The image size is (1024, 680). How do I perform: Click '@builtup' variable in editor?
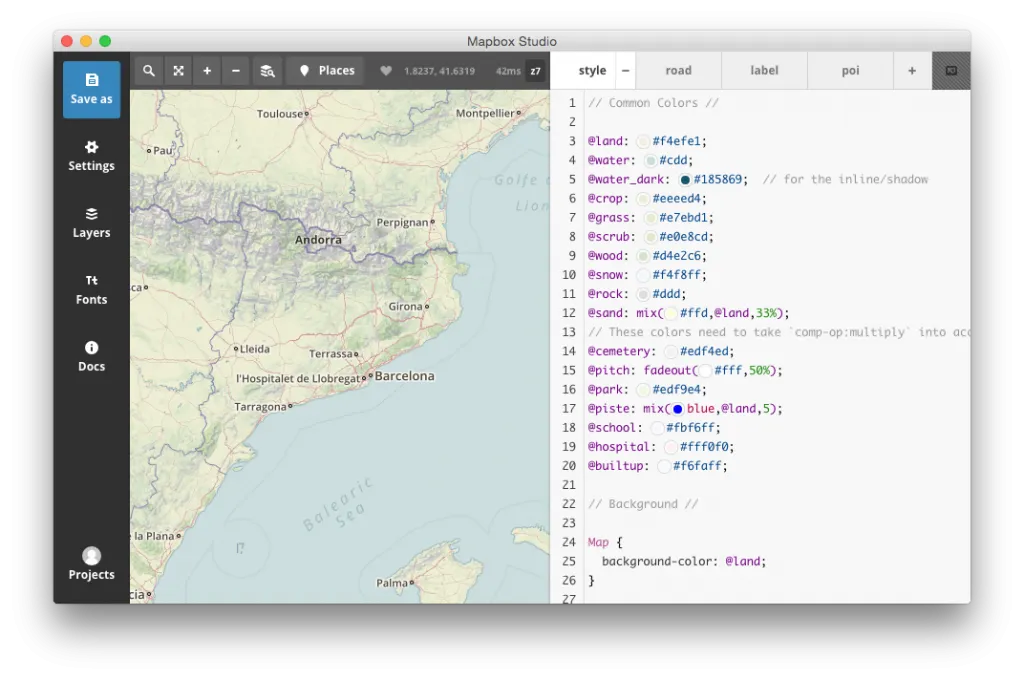615,466
